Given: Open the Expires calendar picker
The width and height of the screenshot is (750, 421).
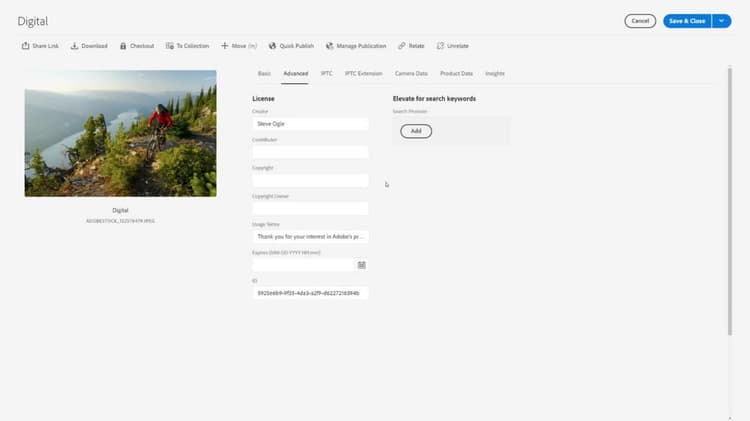Looking at the screenshot, I should click(x=362, y=265).
